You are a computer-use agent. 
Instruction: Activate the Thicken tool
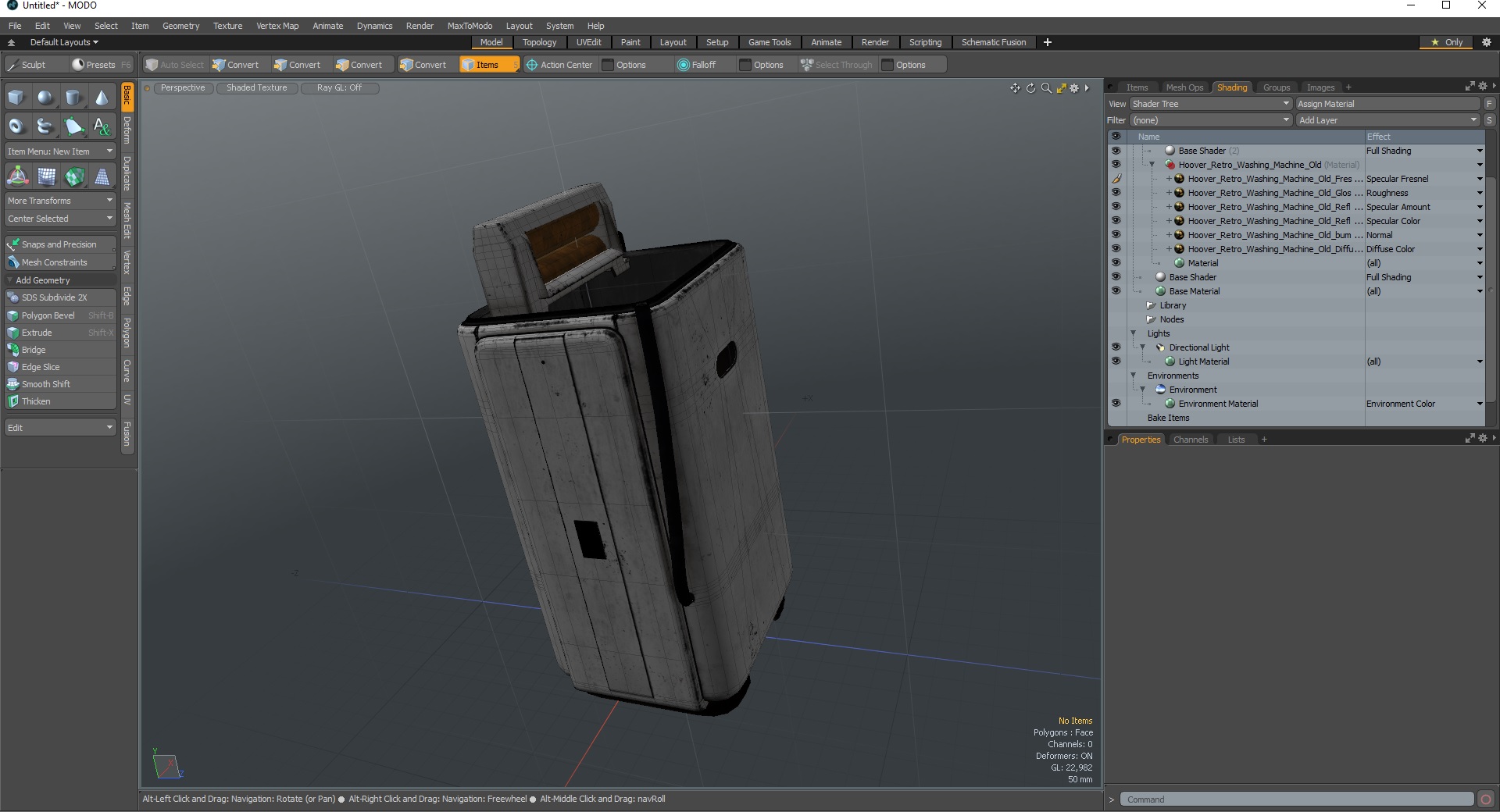pyautogui.click(x=60, y=401)
